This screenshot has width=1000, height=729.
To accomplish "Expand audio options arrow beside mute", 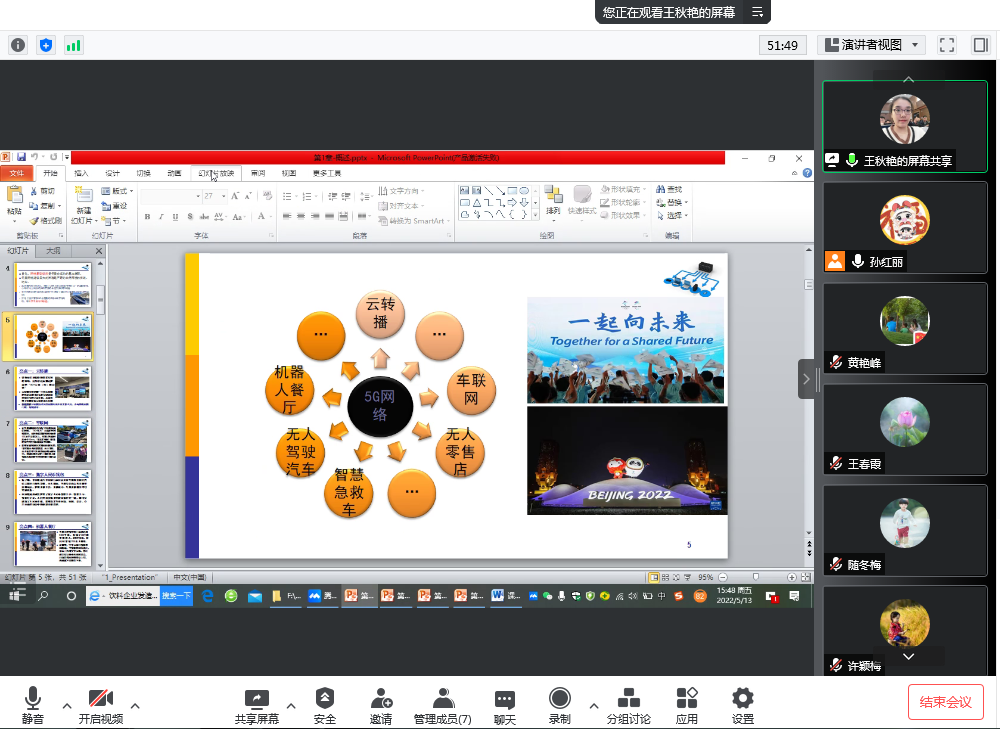I will (67, 705).
